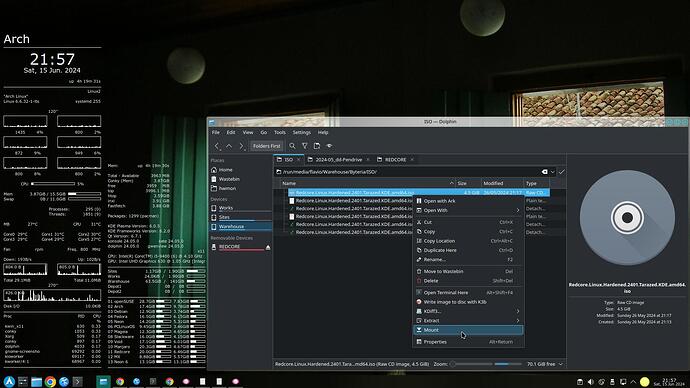Open the Edit menu
The height and width of the screenshot is (388, 690).
(x=231, y=132)
